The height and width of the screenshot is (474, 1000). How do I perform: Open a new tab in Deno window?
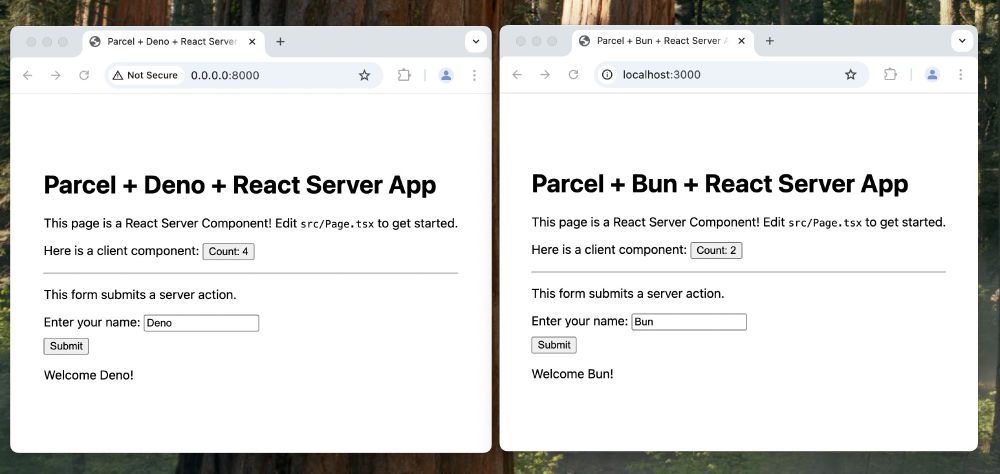[280, 41]
